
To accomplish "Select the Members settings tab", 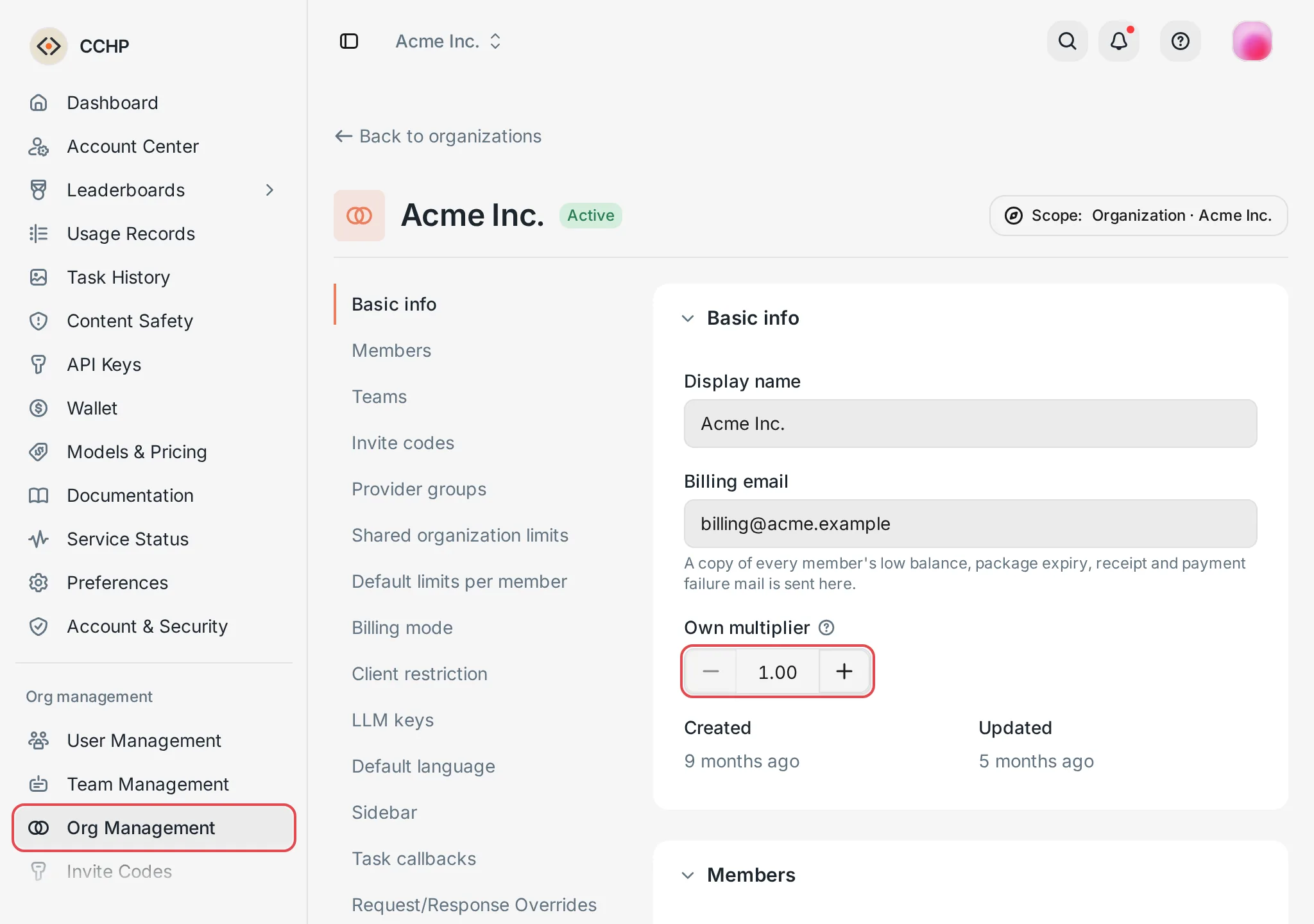I will click(391, 350).
